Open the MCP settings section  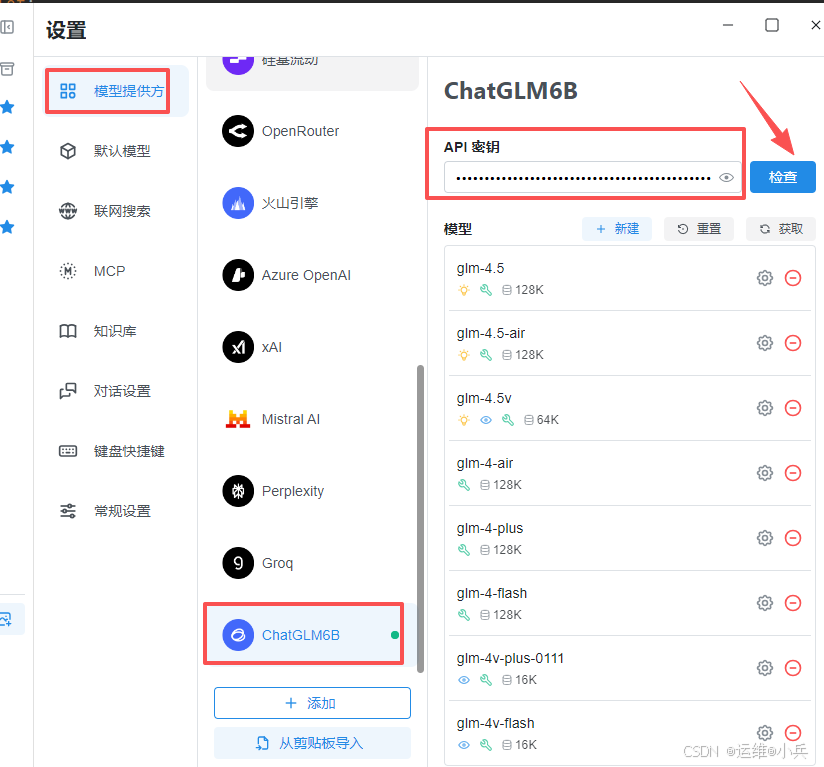[x=107, y=270]
